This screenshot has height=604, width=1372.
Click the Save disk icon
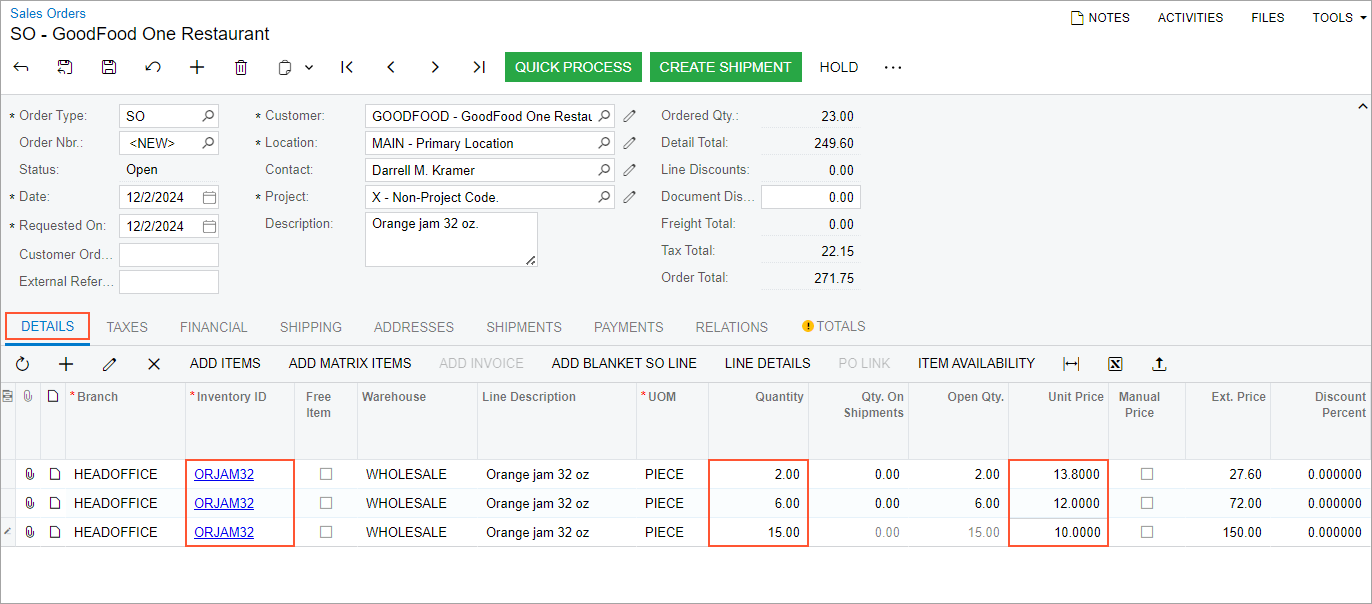click(x=109, y=67)
